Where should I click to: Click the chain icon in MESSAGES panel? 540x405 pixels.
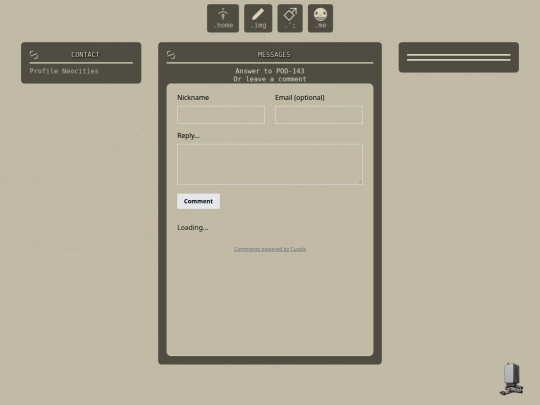(x=171, y=55)
